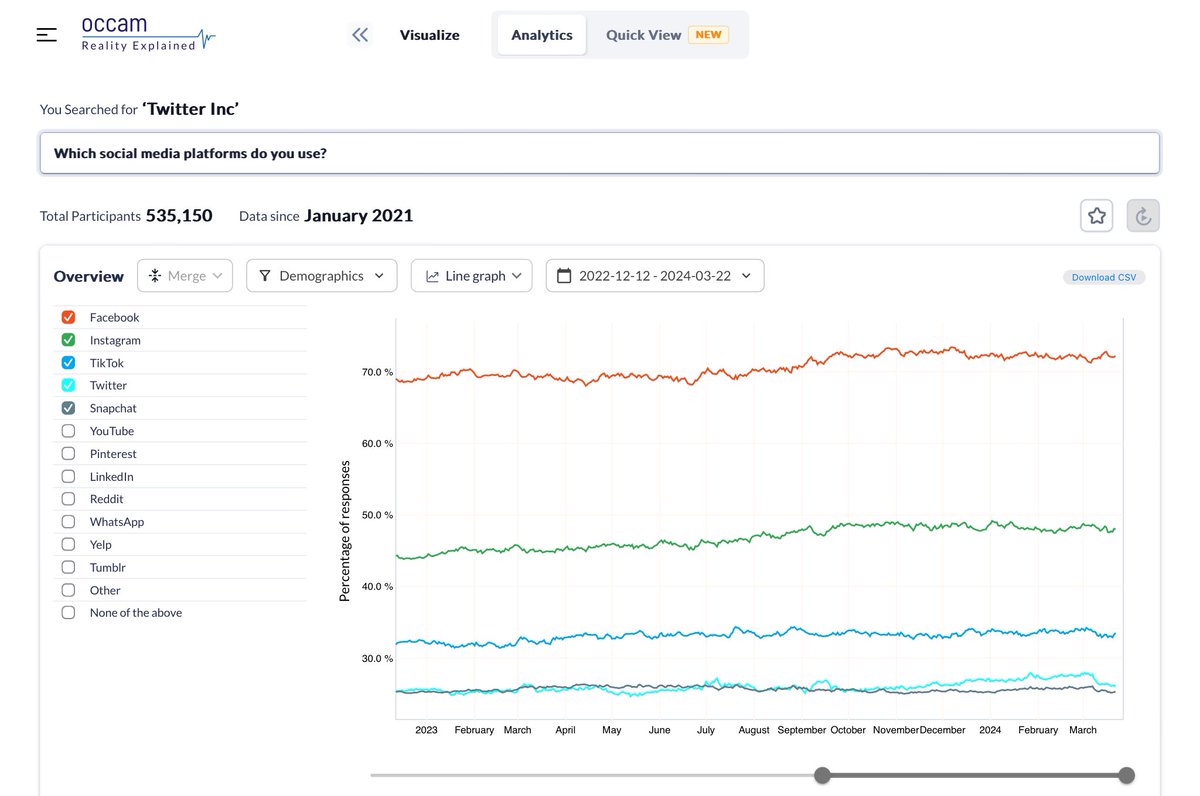Open the Quick View tab

667,35
